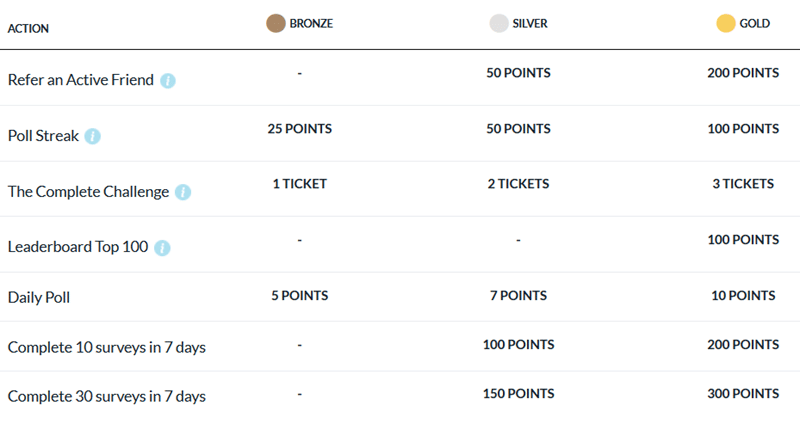The image size is (800, 422).
Task: Select Complete 10 surveys in 7 days text
Action: pyautogui.click(x=107, y=347)
